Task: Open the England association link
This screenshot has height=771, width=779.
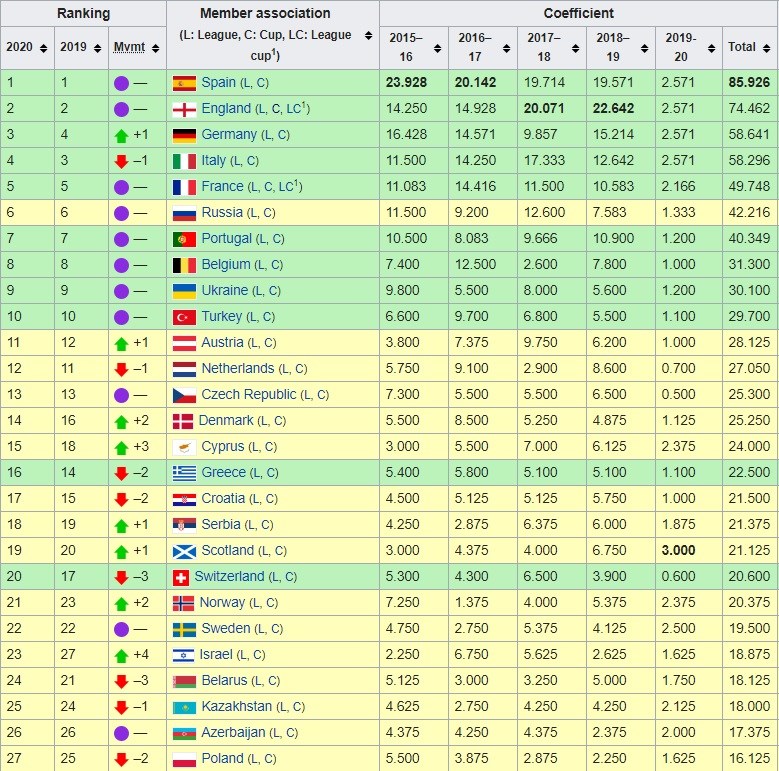Action: coord(227,109)
